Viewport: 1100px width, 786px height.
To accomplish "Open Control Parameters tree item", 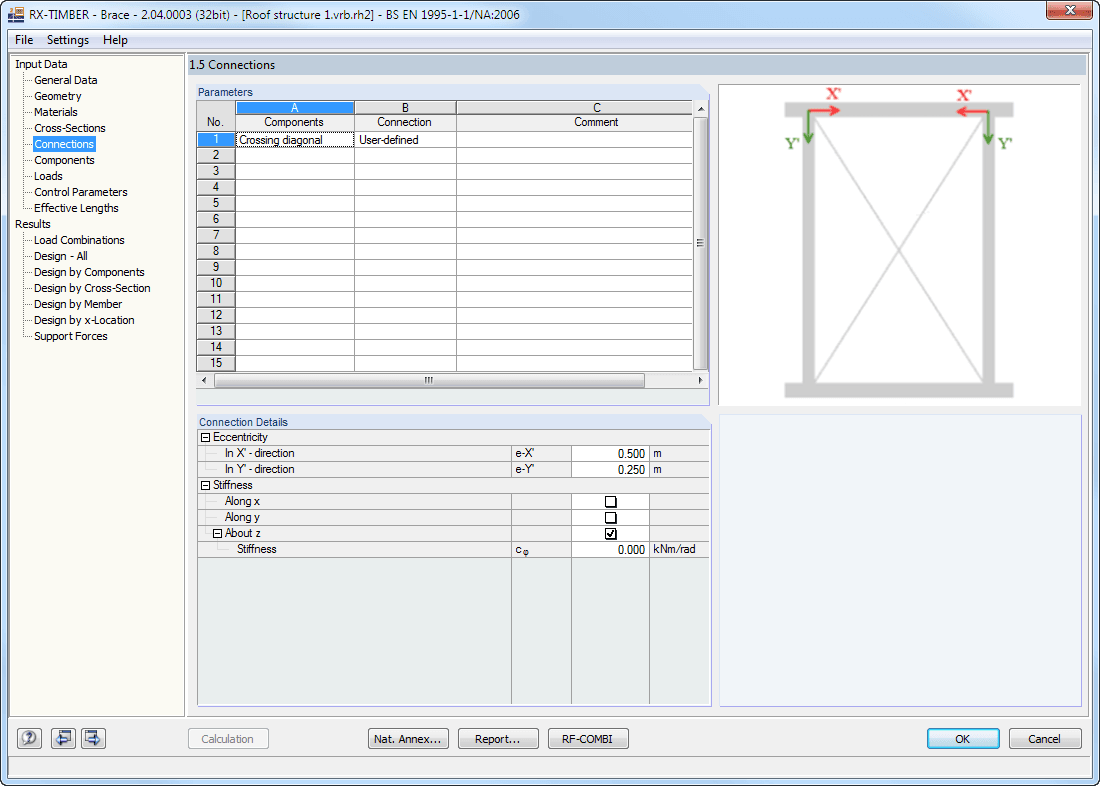I will [81, 192].
